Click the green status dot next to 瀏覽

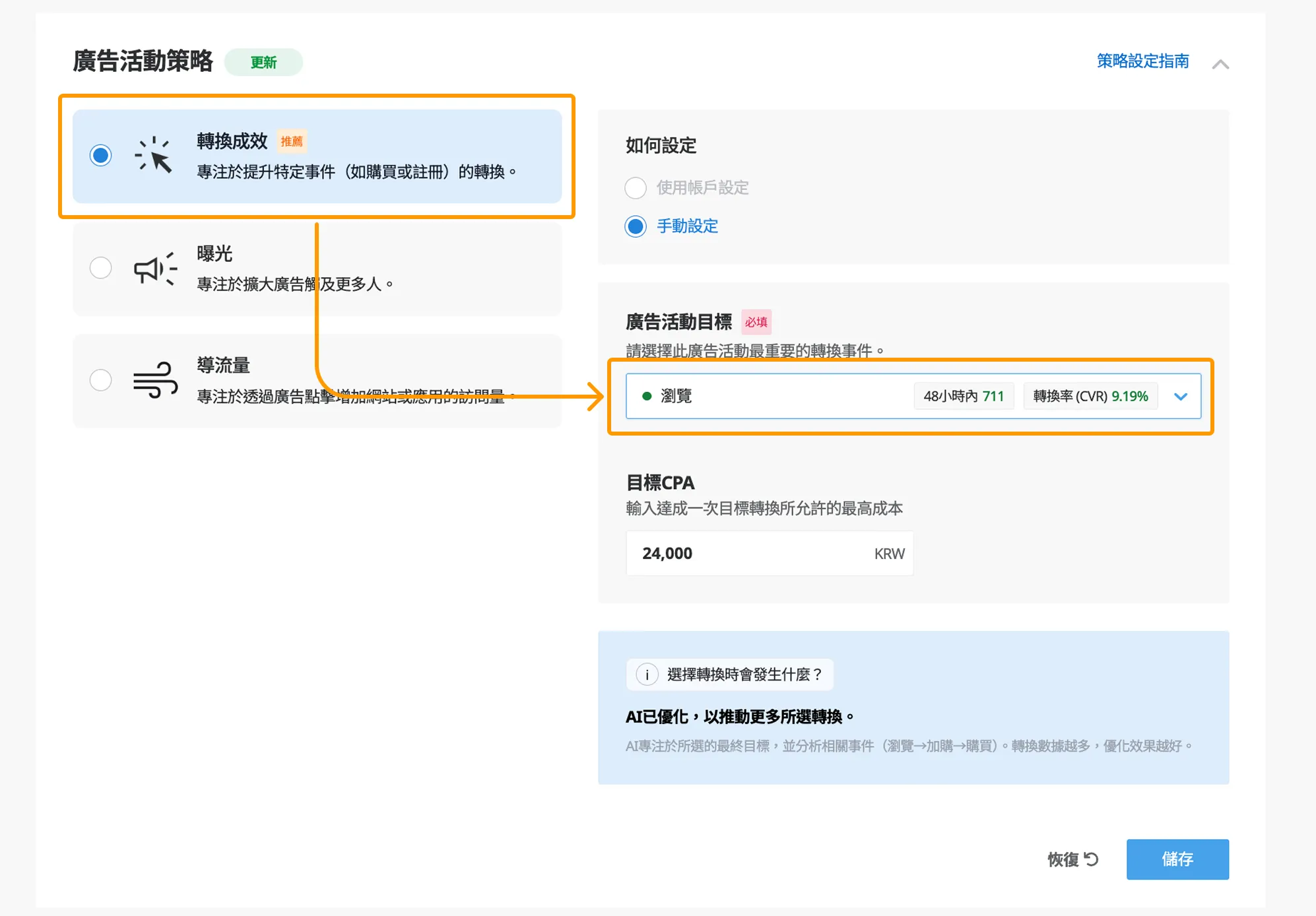[647, 396]
